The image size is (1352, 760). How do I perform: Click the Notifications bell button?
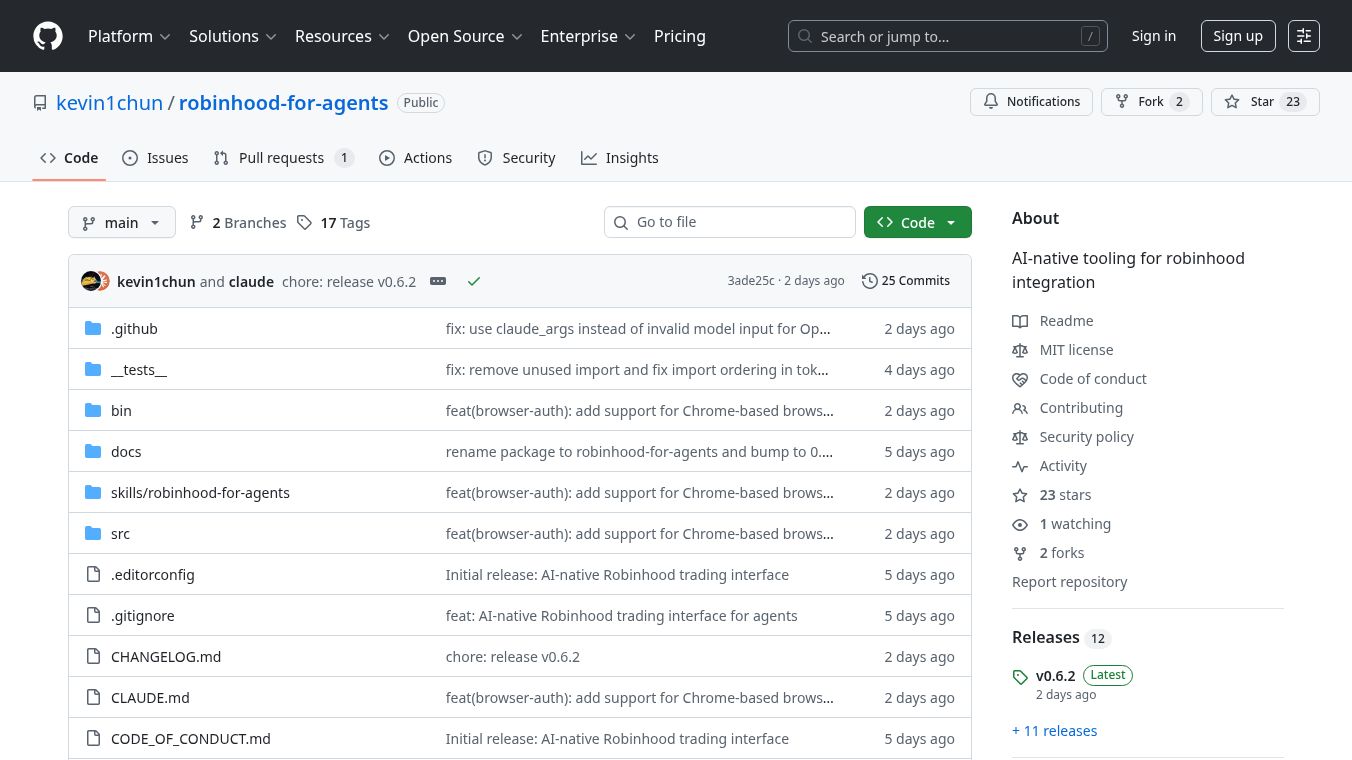1030,102
